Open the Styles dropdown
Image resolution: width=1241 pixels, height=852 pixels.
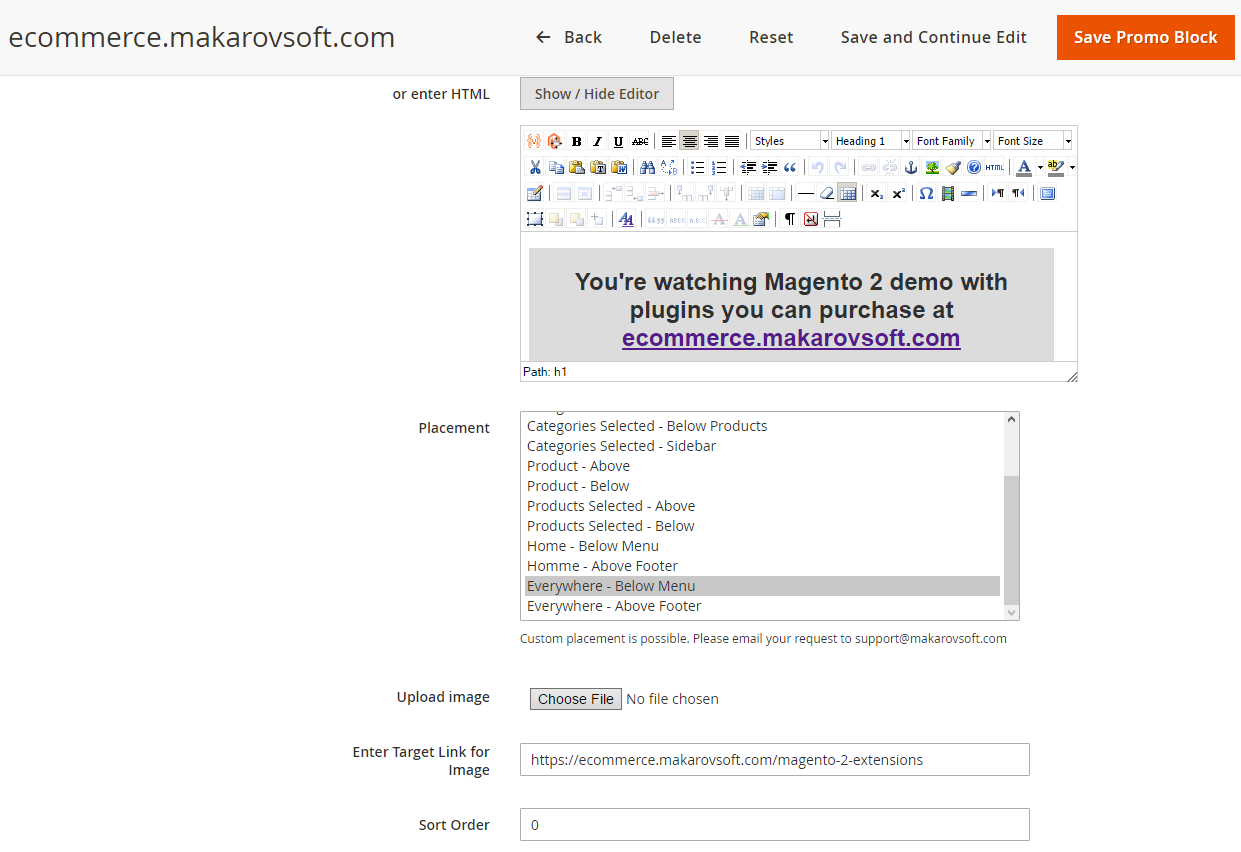[x=790, y=141]
